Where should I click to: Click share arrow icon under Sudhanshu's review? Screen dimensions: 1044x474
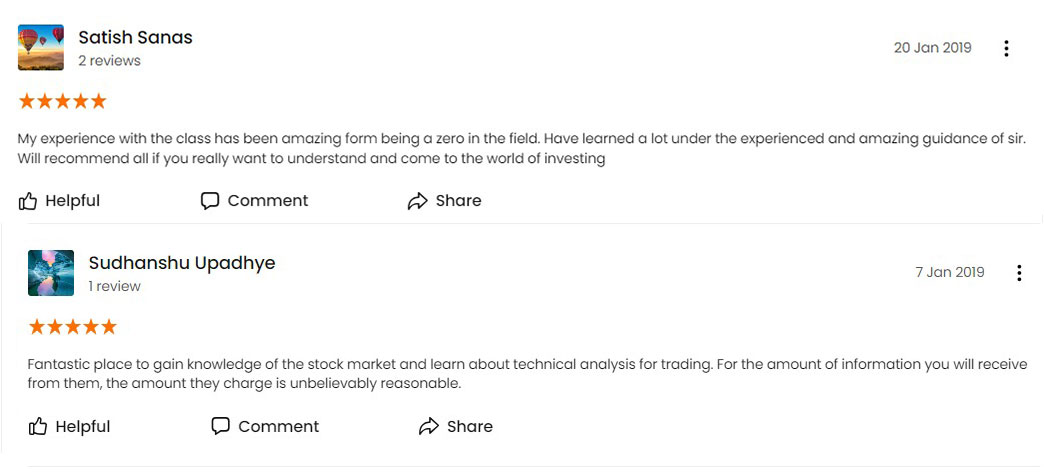(x=429, y=426)
